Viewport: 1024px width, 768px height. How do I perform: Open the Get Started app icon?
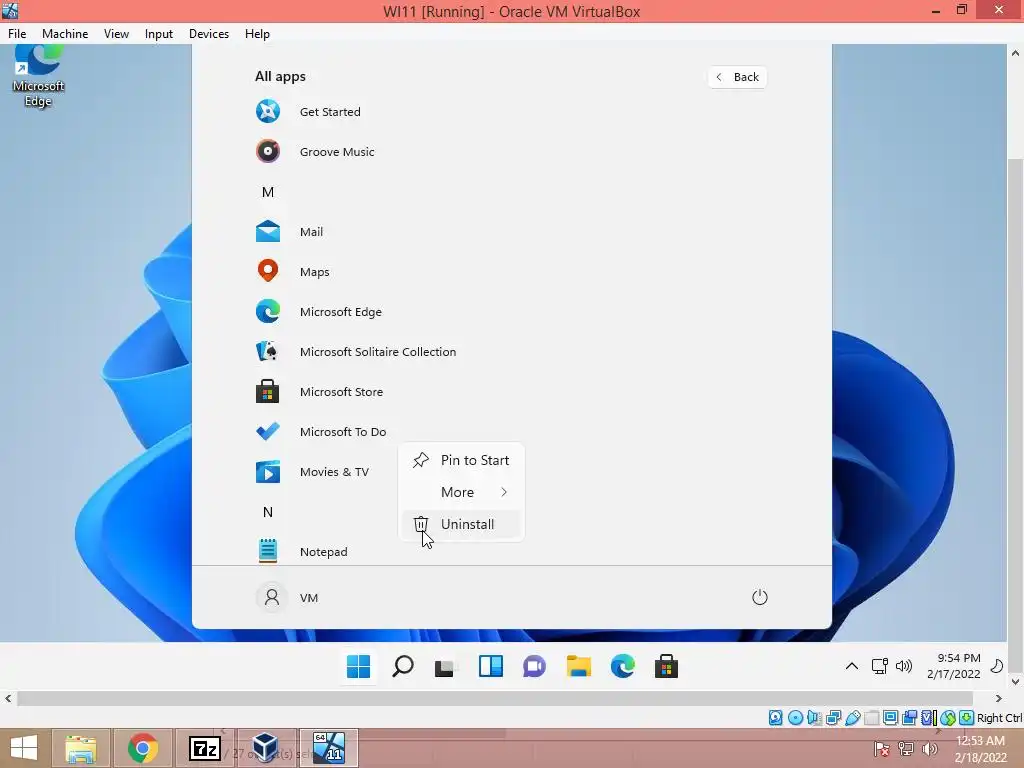268,112
